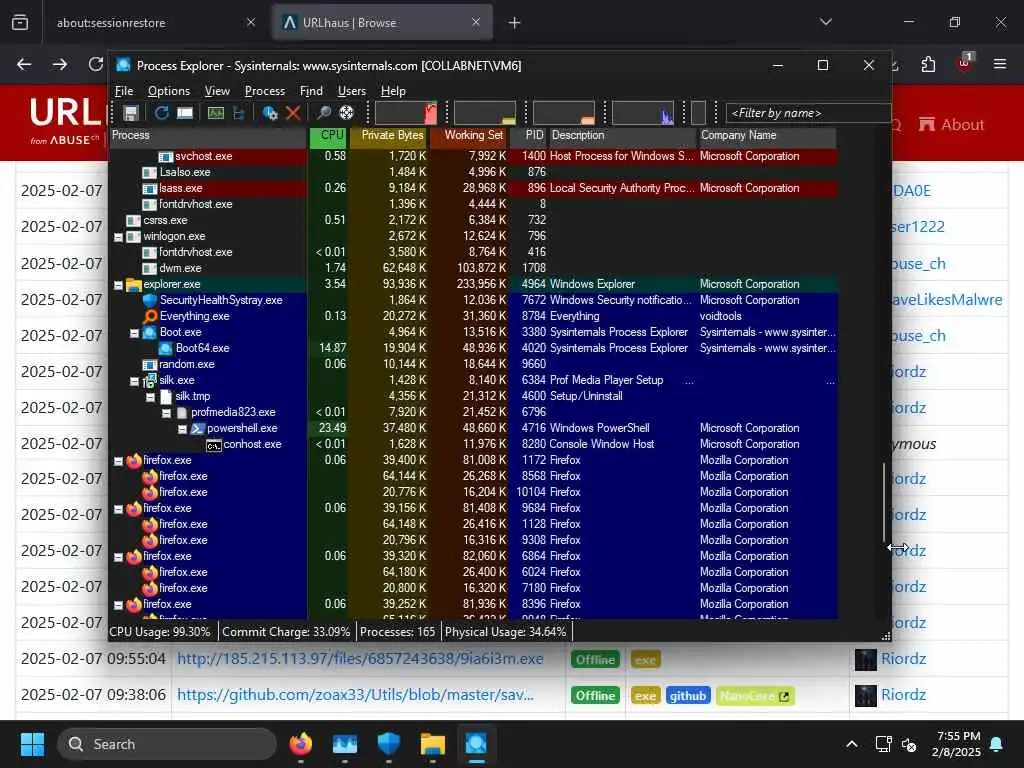Click the Find Window's Process crosshair icon
The height and width of the screenshot is (768, 1024).
(x=346, y=113)
